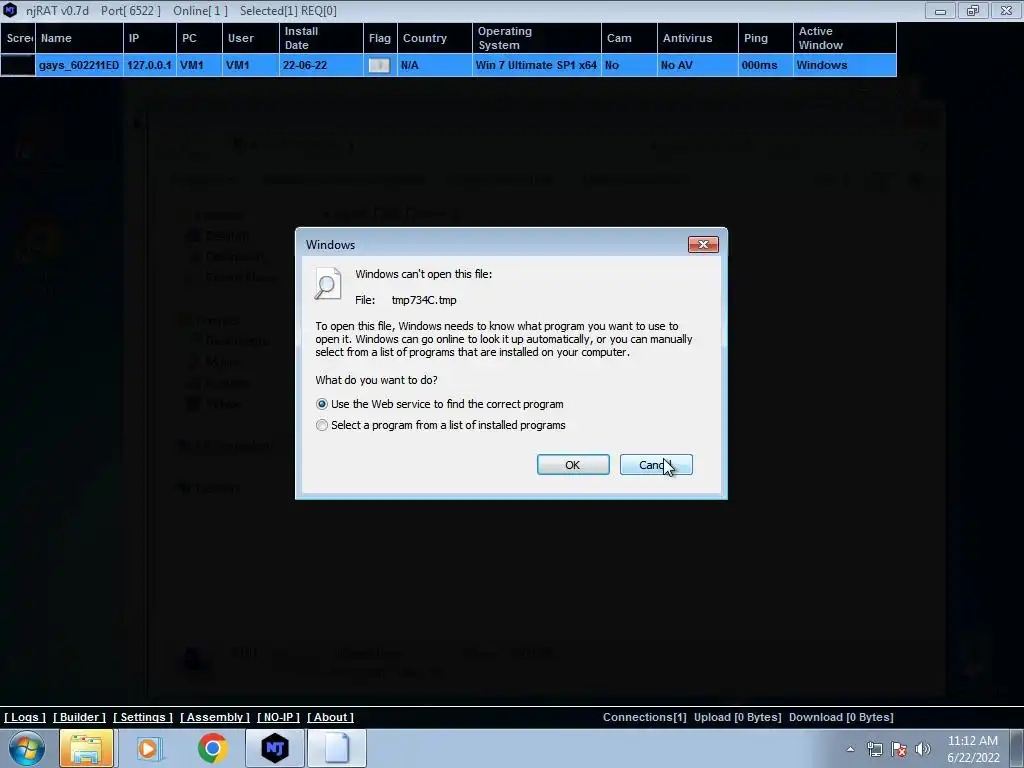Sort by Operating System column

click(x=536, y=38)
